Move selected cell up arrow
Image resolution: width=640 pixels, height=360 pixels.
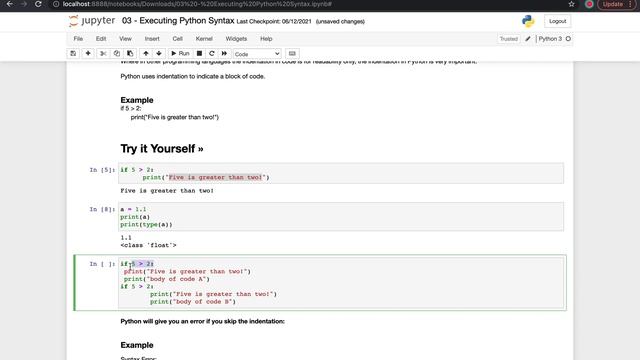click(x=146, y=53)
